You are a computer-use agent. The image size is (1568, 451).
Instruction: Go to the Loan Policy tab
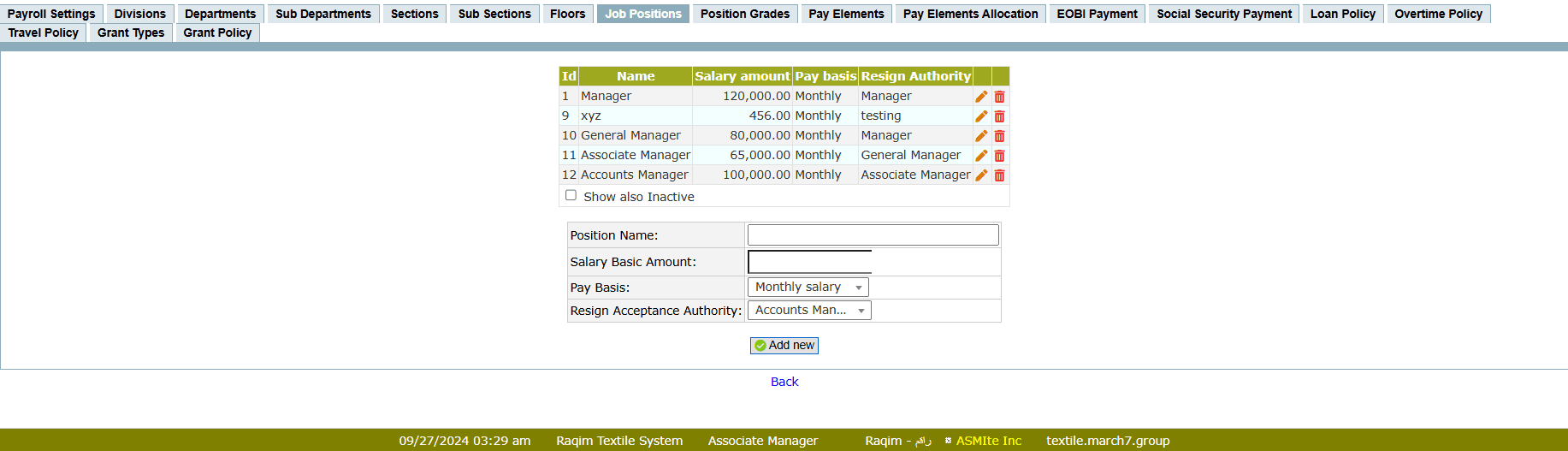point(1342,14)
